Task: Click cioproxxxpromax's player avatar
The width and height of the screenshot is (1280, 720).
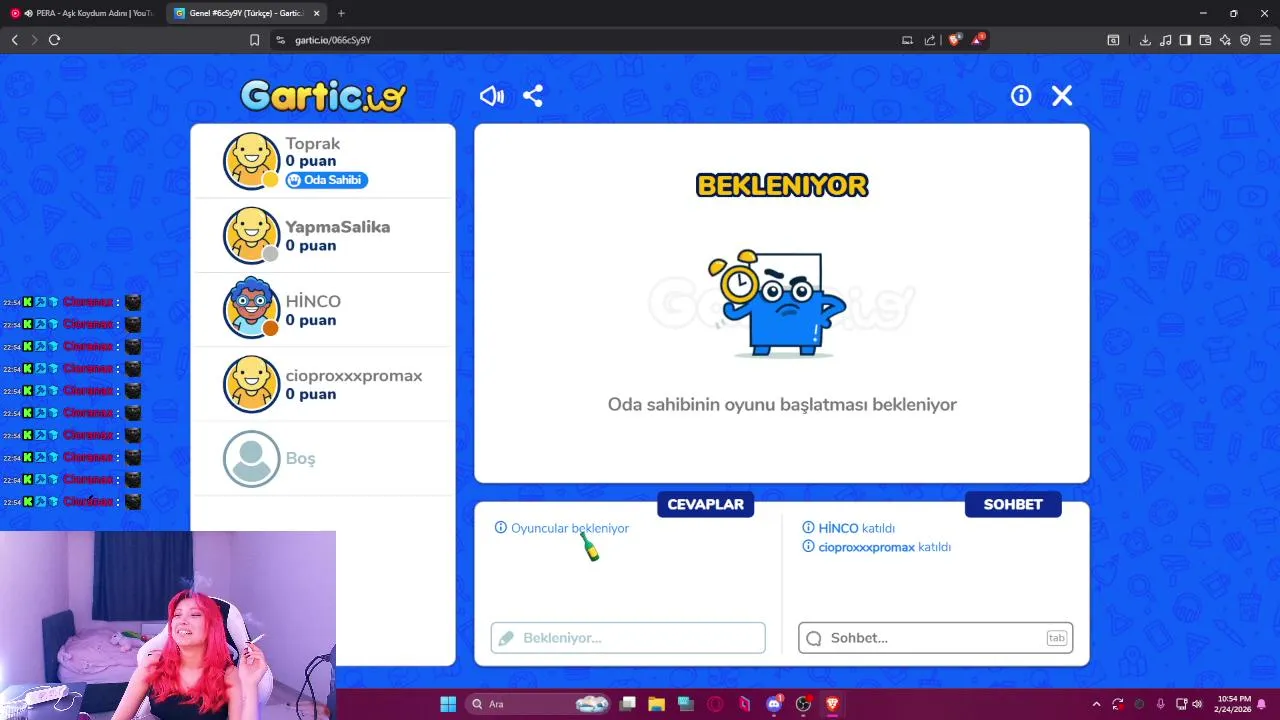Action: coord(251,384)
